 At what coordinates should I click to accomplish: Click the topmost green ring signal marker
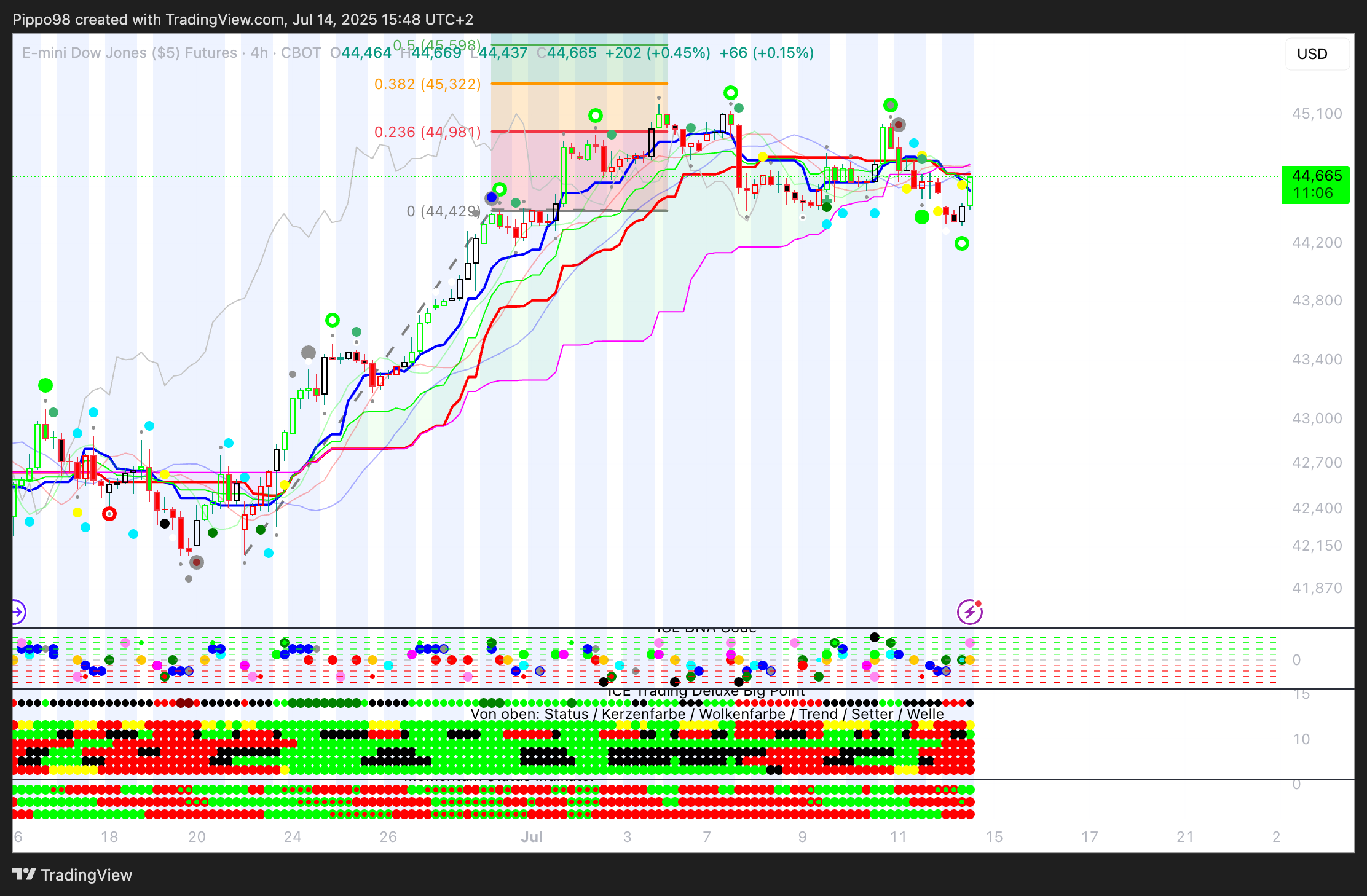click(x=730, y=93)
